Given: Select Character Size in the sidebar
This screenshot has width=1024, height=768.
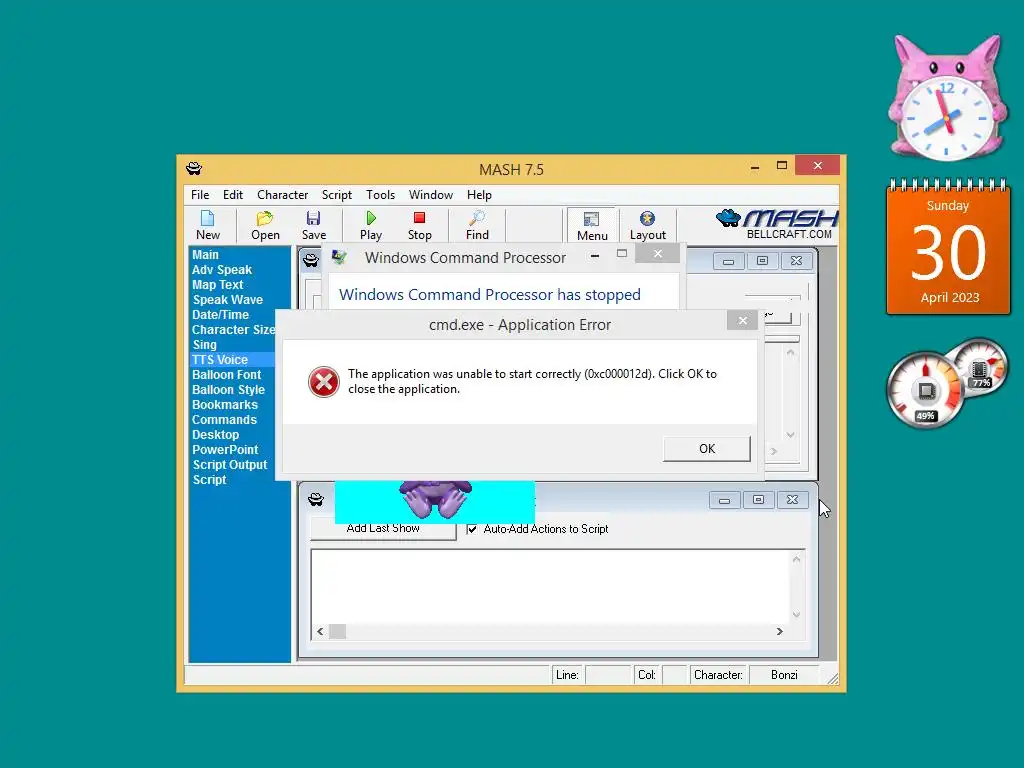Looking at the screenshot, I should tap(233, 330).
